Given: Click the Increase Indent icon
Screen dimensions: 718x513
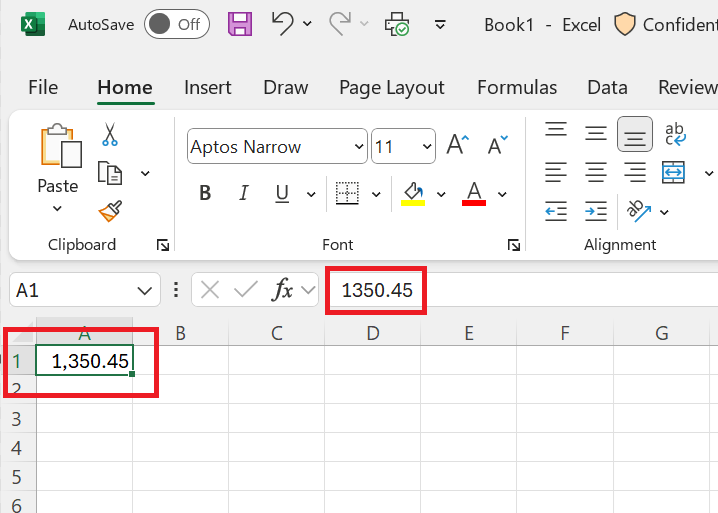Looking at the screenshot, I should [596, 211].
